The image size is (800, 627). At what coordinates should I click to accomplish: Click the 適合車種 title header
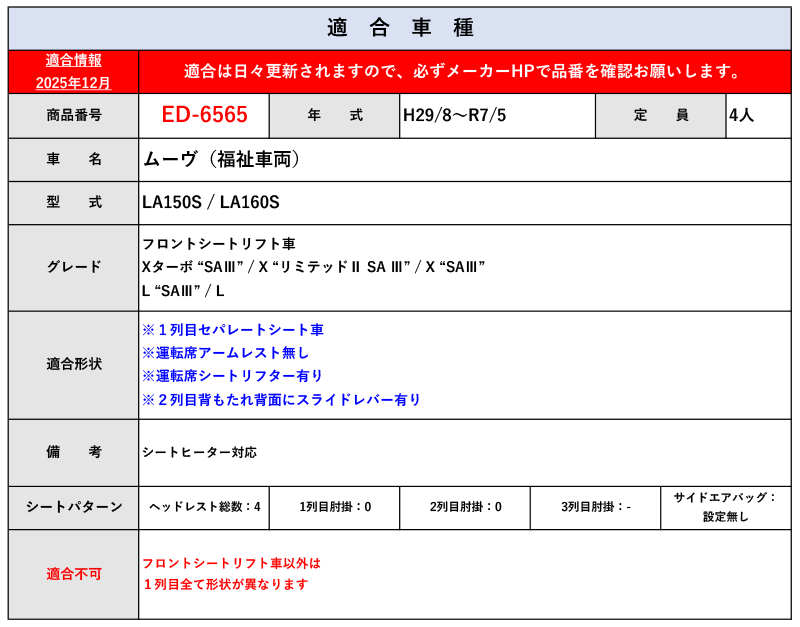[400, 28]
